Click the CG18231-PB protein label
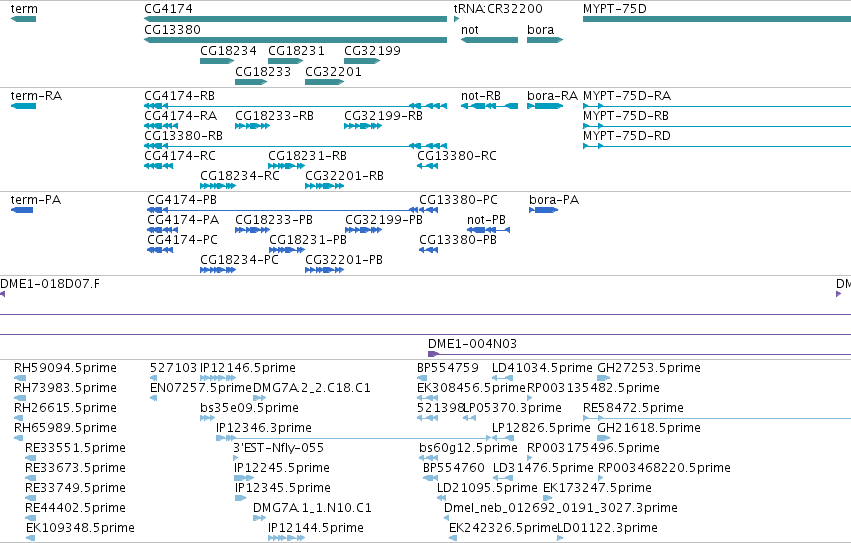 pyautogui.click(x=308, y=240)
